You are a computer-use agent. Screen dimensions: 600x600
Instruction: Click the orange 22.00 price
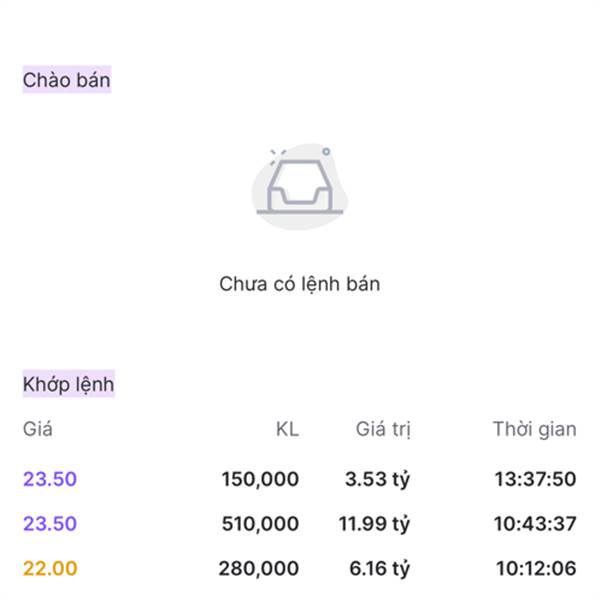50,569
